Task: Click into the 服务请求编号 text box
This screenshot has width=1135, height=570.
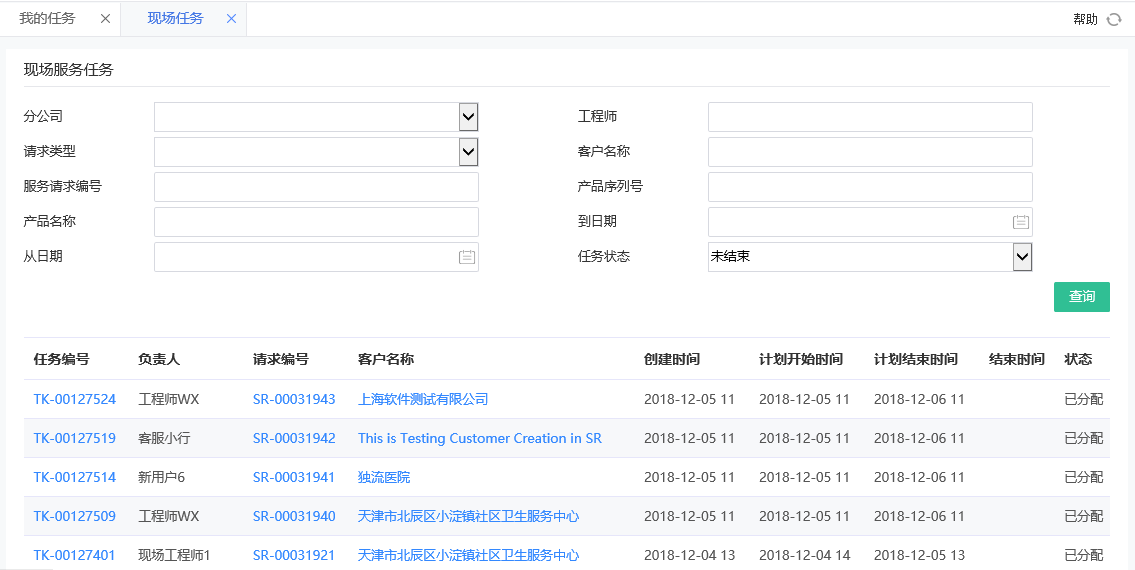Action: pos(316,187)
